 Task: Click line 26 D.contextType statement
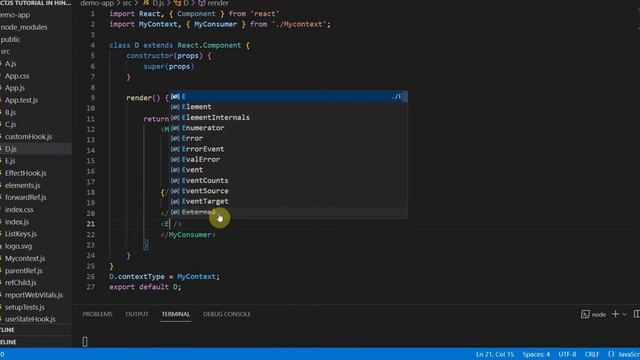(x=164, y=277)
